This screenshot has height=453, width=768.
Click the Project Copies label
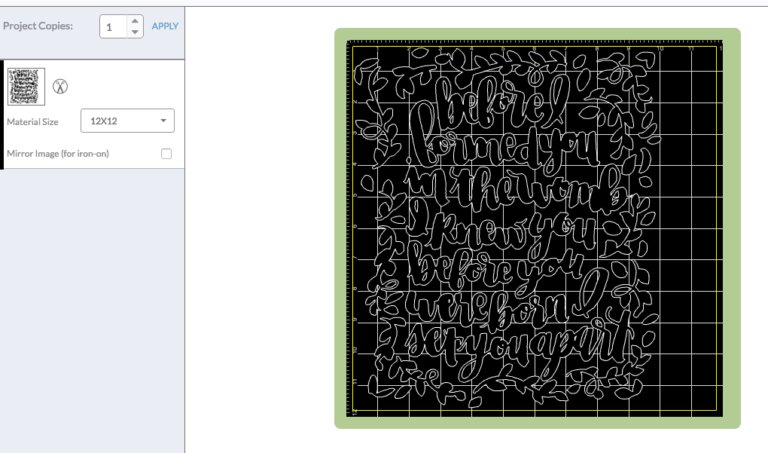37,26
